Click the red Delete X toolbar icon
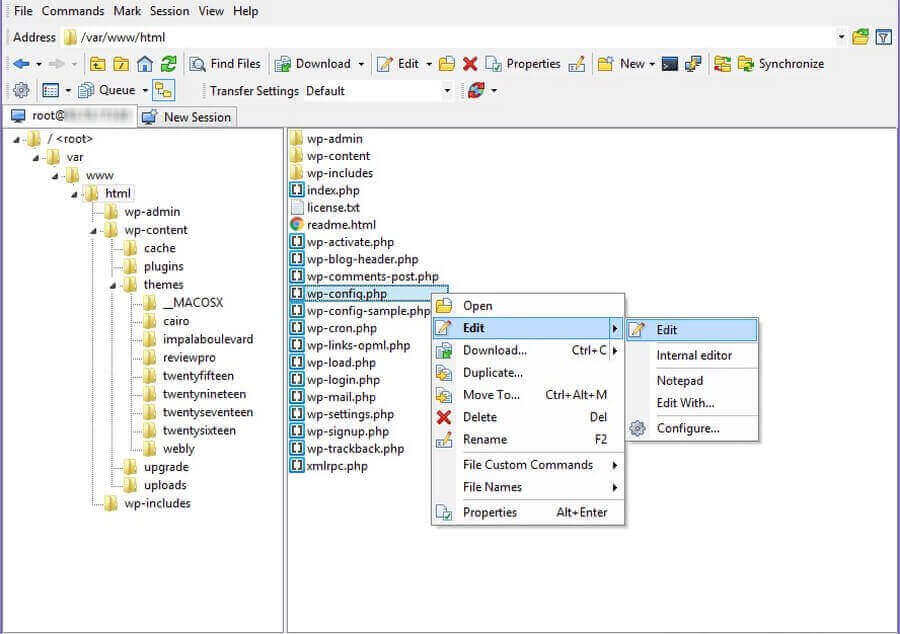The height and width of the screenshot is (634, 900). pyautogui.click(x=470, y=64)
